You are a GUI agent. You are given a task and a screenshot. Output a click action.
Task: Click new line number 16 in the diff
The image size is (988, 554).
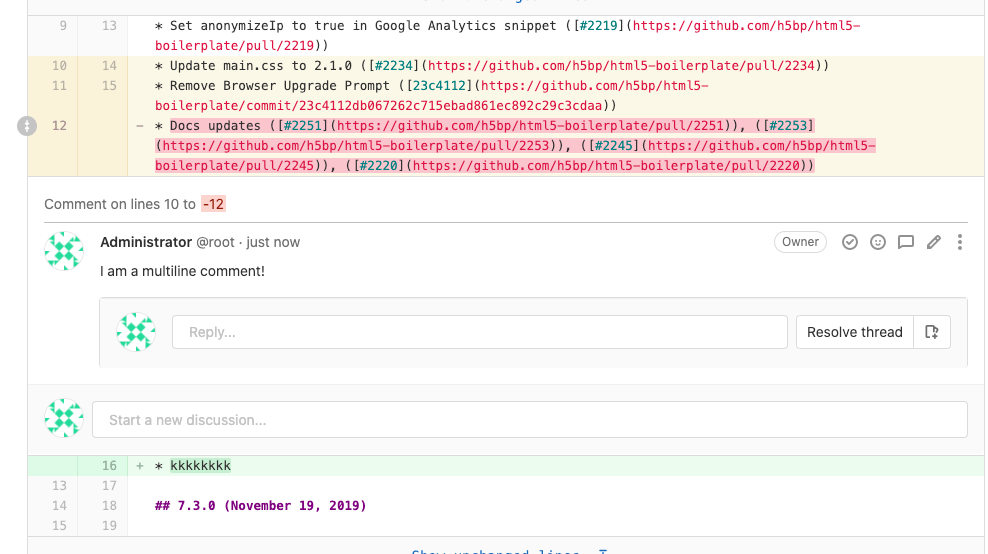(109, 466)
